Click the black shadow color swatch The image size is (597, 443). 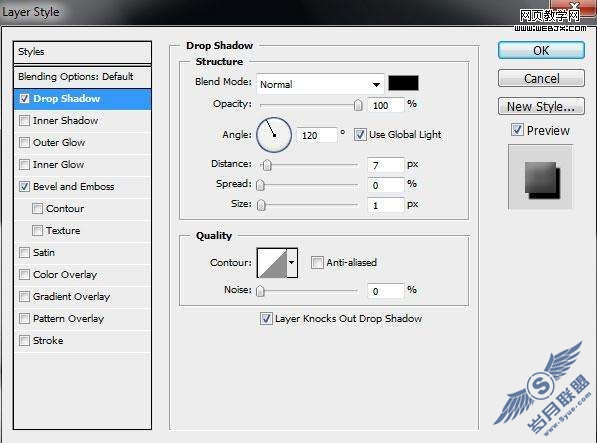(x=403, y=83)
